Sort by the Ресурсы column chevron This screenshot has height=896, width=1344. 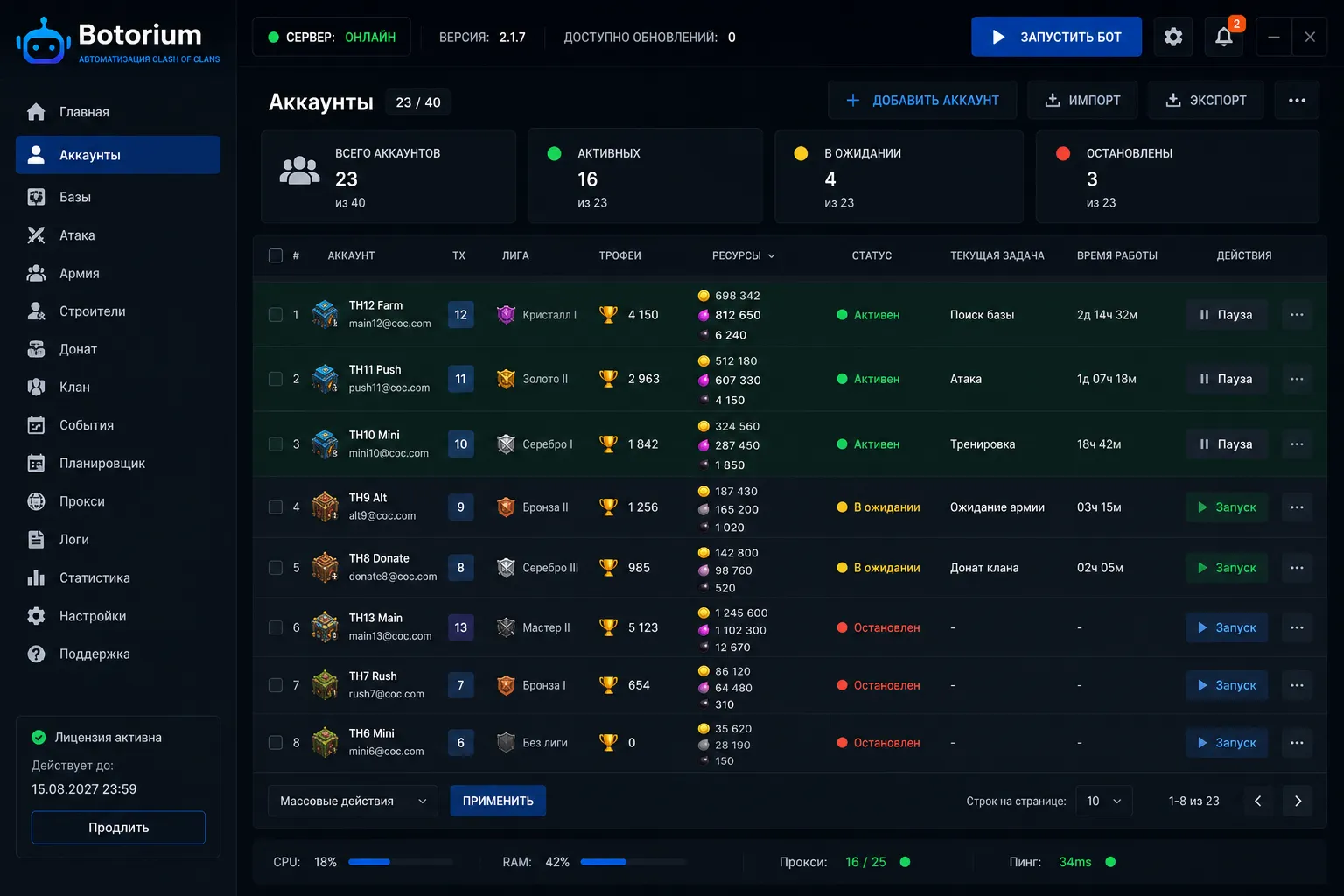tap(771, 255)
